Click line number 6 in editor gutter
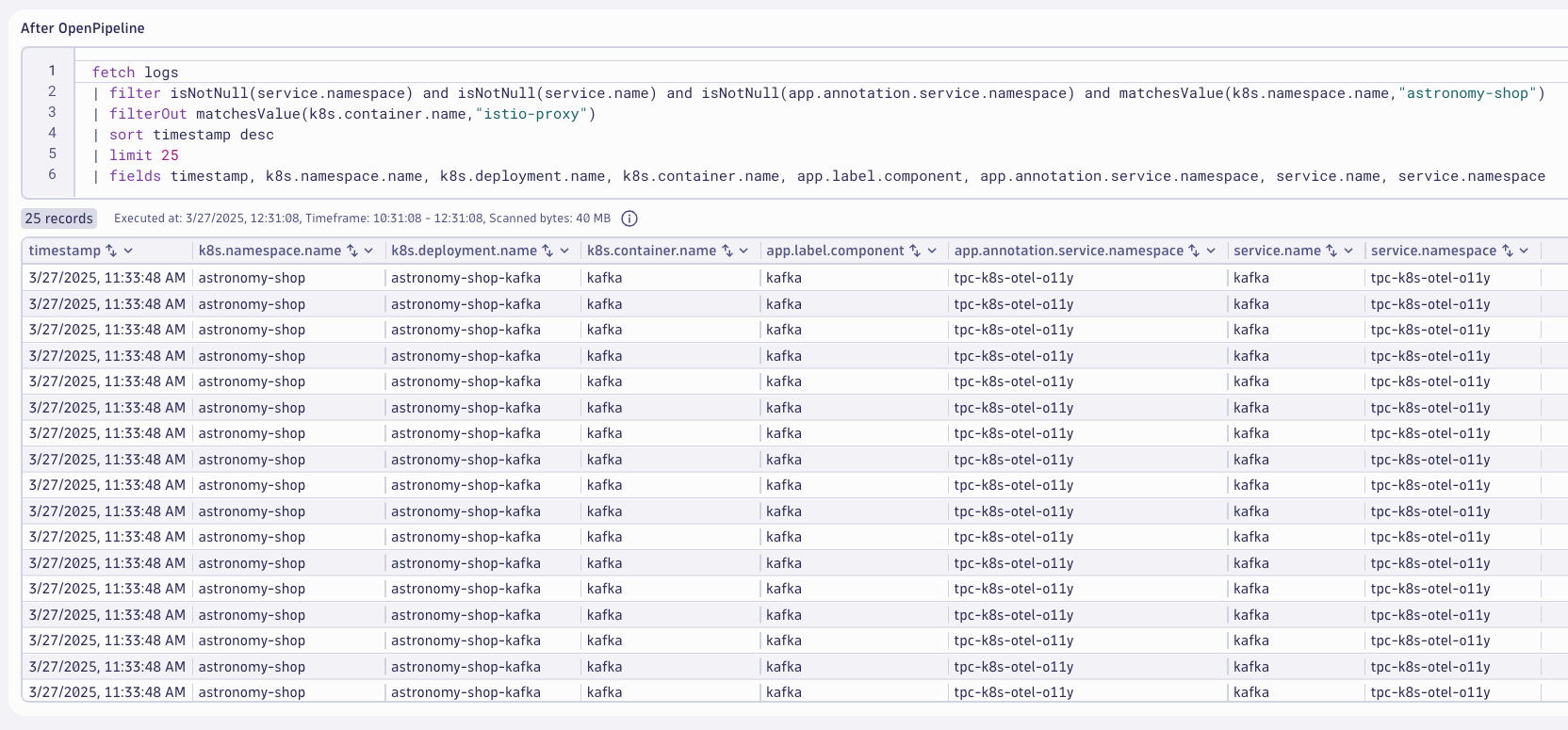The width and height of the screenshot is (1568, 730). (x=52, y=174)
